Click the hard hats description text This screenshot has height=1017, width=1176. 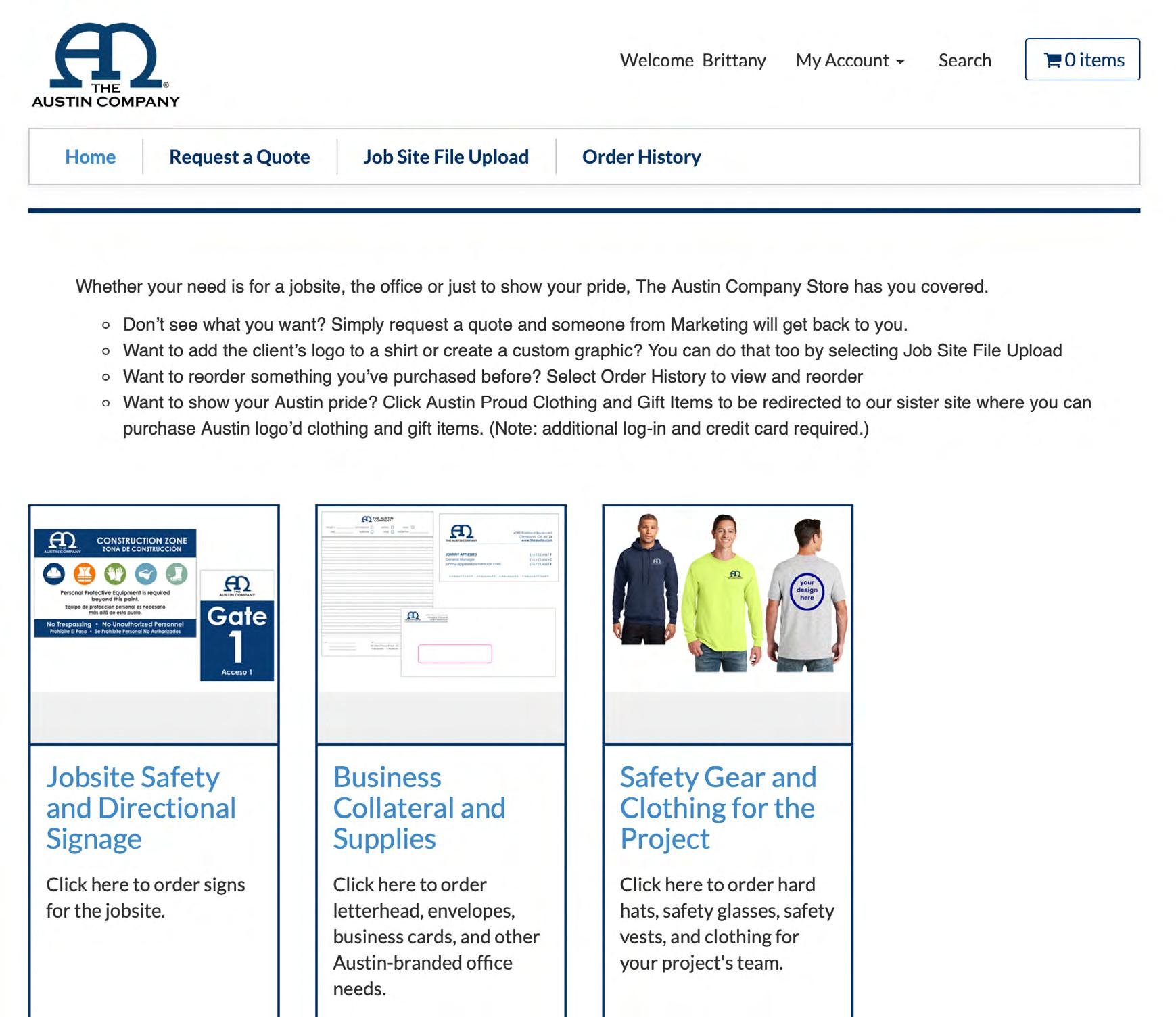point(727,924)
